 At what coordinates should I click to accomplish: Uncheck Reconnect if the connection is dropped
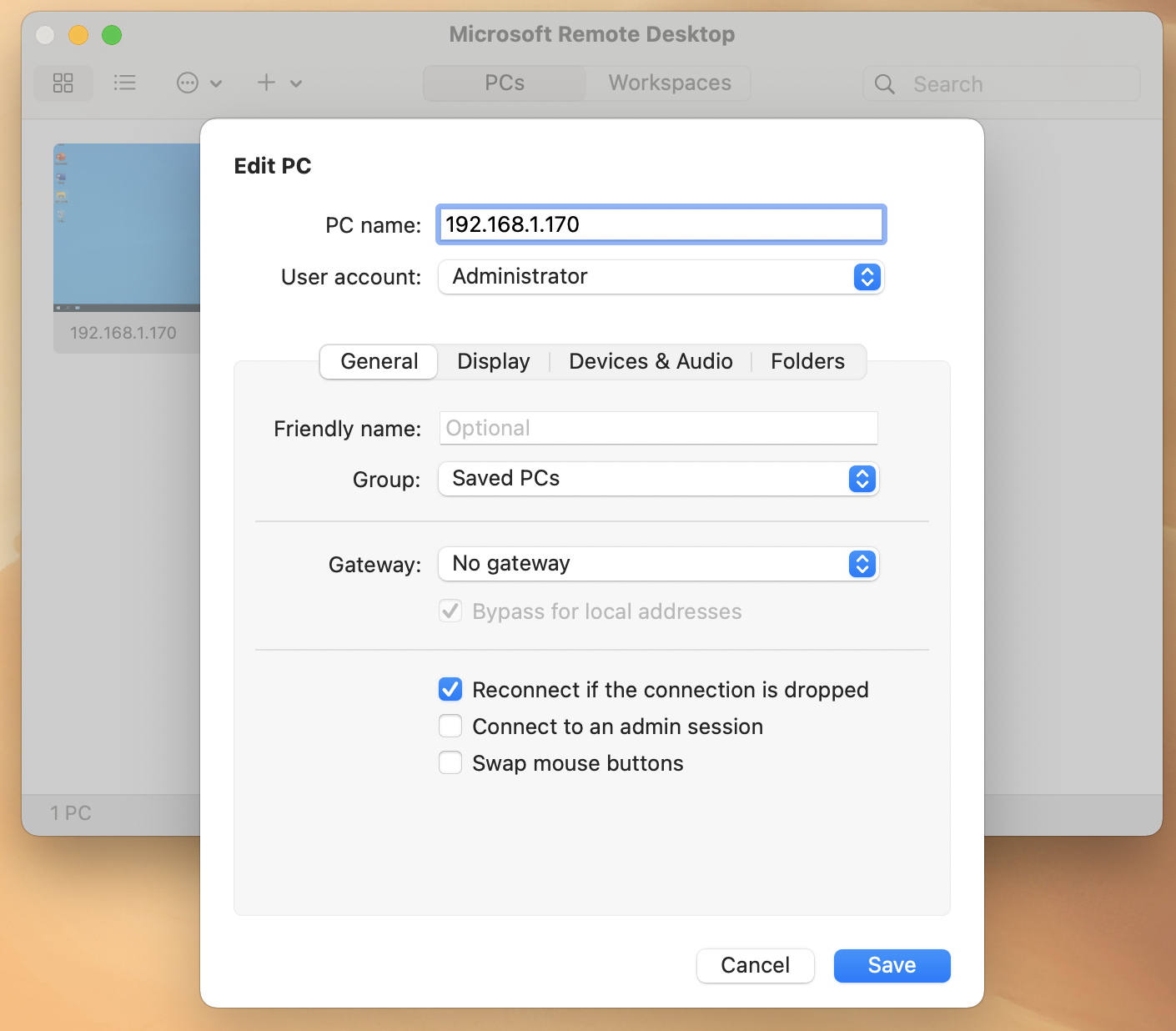(450, 689)
